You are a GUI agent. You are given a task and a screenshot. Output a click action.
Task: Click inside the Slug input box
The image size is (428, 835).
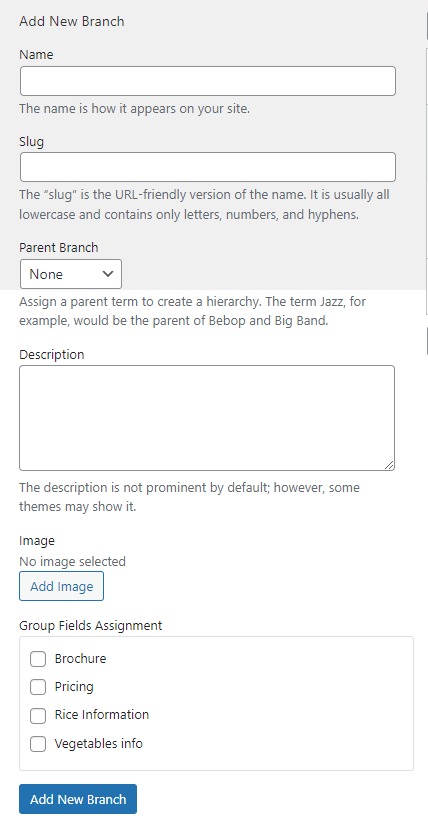coord(208,167)
